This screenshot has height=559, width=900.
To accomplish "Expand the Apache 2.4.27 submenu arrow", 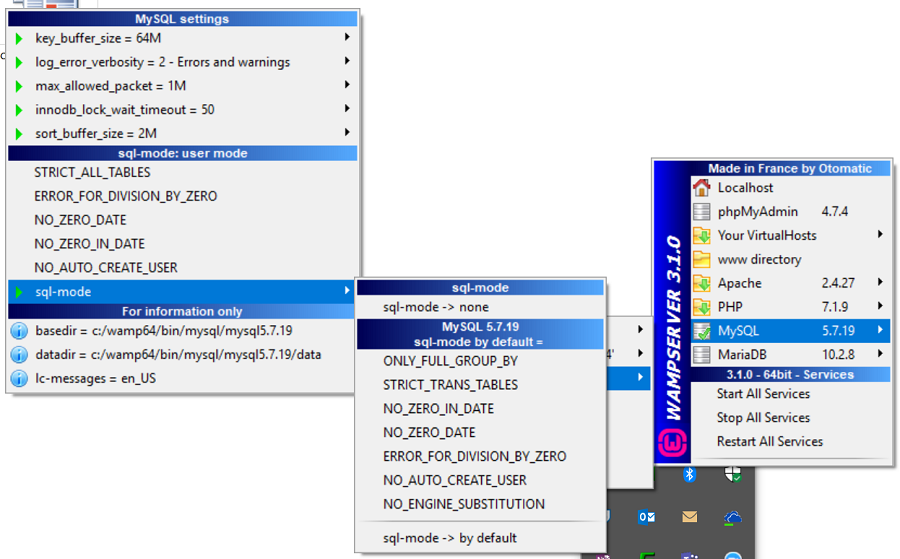I will 880,282.
